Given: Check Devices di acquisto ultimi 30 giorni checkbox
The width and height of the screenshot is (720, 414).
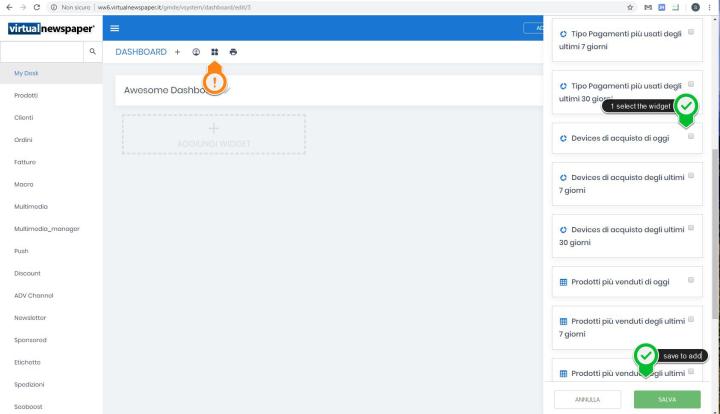Looking at the screenshot, I should 691,228.
